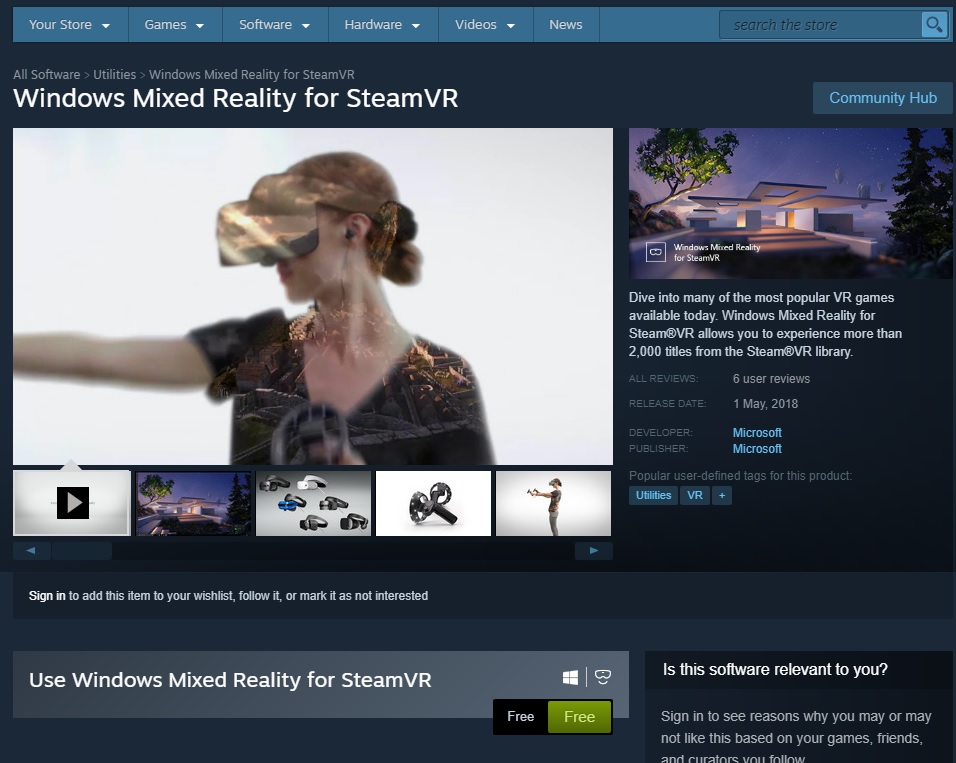The width and height of the screenshot is (956, 763).
Task: Select the News menu item
Action: pos(566,24)
